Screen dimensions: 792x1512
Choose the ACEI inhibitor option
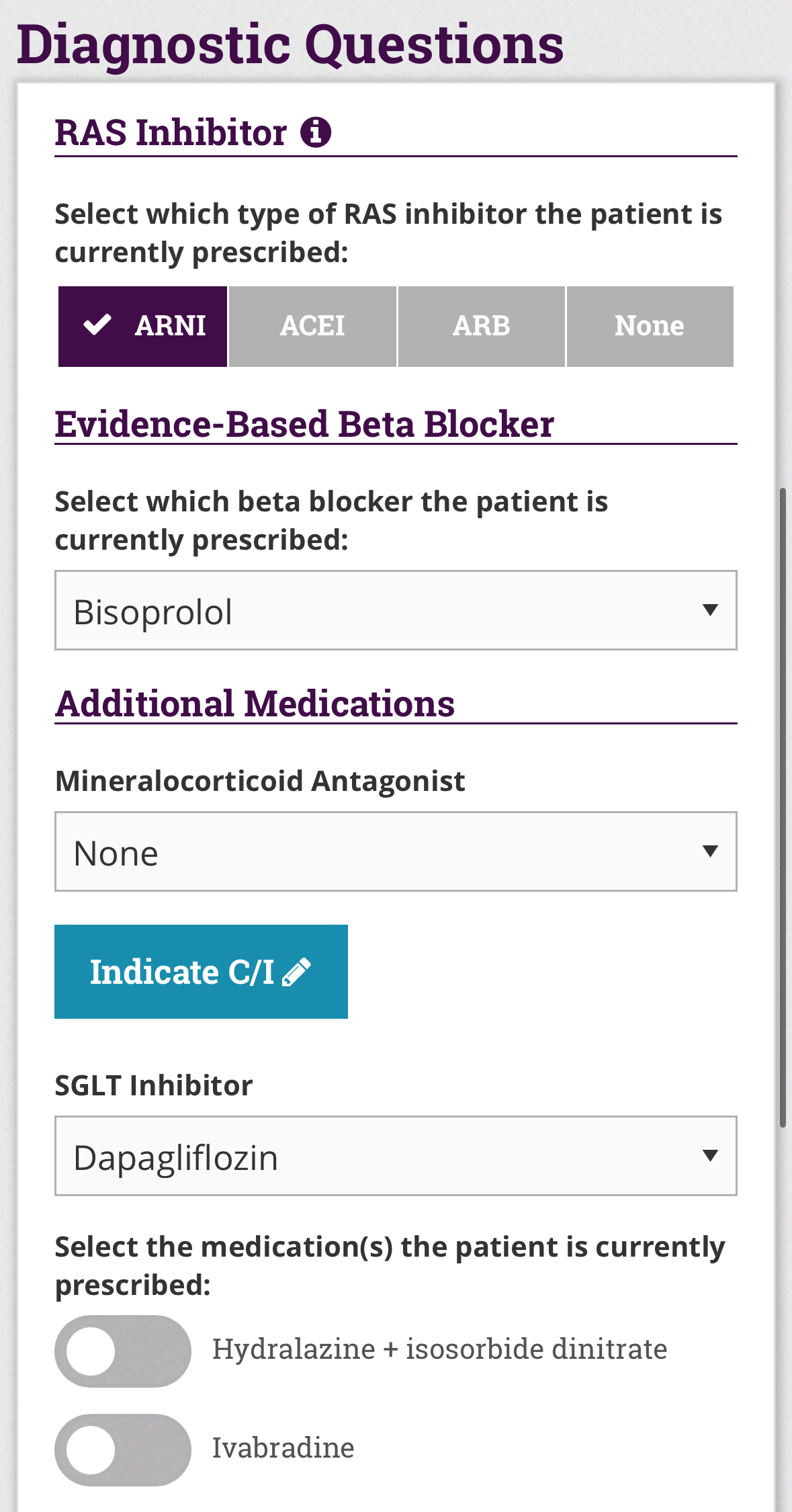tap(312, 327)
